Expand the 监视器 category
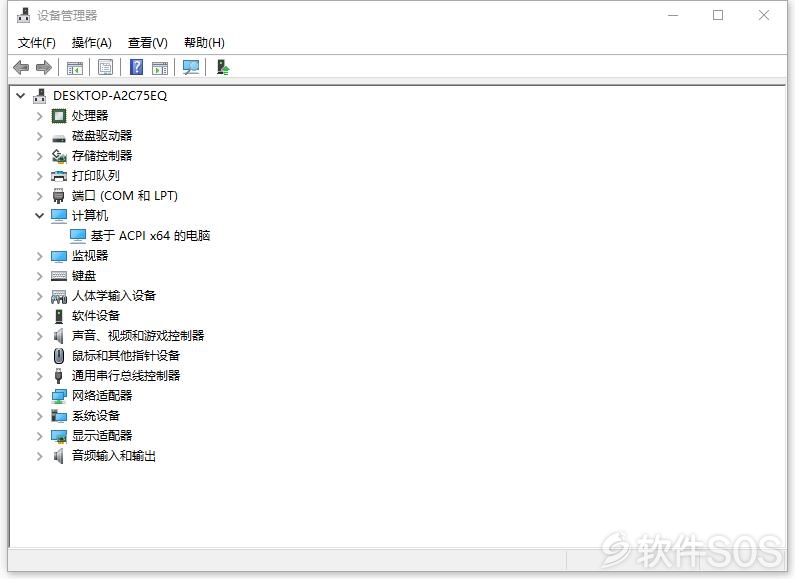 point(40,256)
